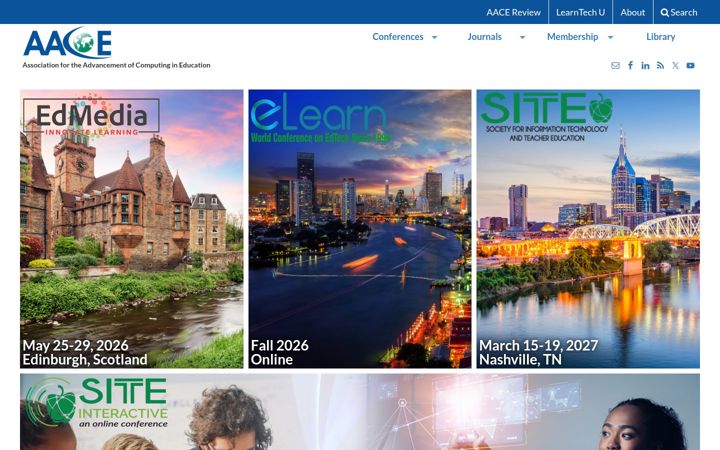
Task: Click the eLearn World Conference logo
Action: [320, 118]
